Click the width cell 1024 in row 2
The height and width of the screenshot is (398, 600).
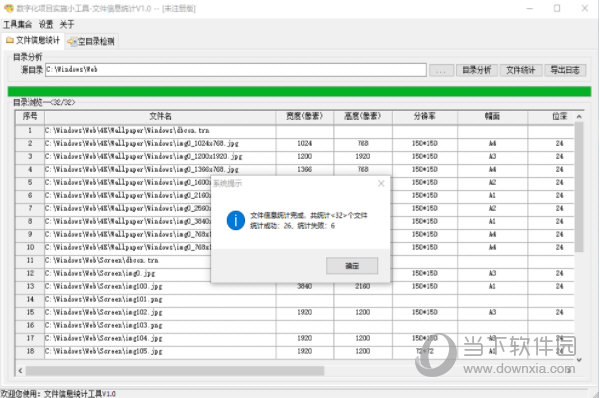click(x=305, y=144)
